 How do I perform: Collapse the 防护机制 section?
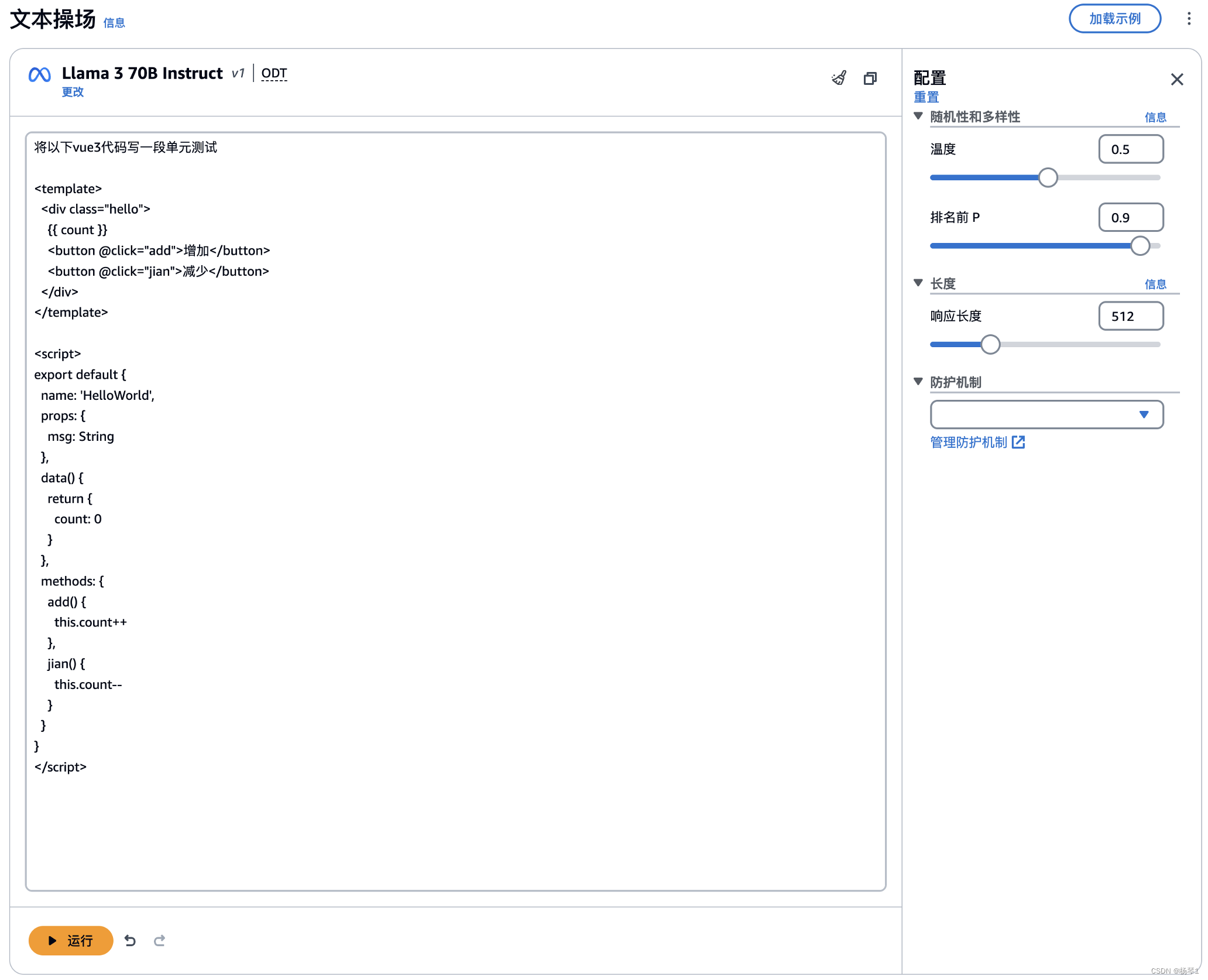(x=918, y=382)
